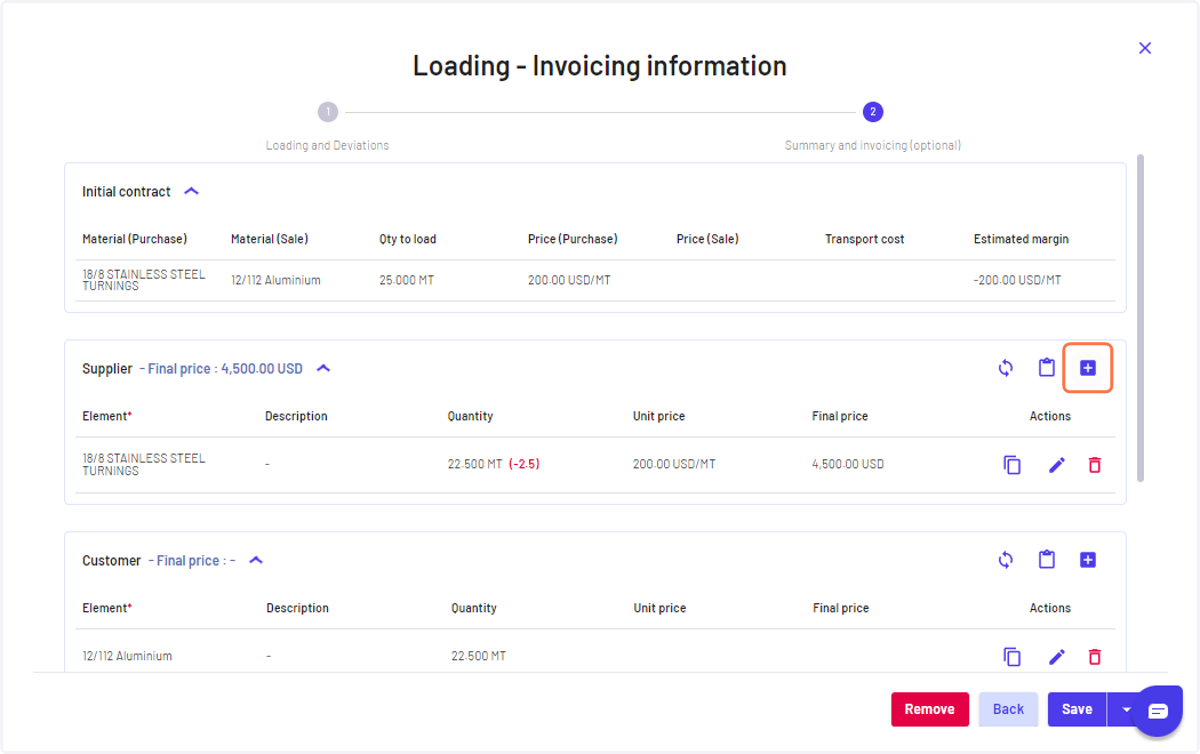Screen dimensions: 1200x754
Task: Click the -2.5 quantity deviation value
Action: [x=524, y=464]
